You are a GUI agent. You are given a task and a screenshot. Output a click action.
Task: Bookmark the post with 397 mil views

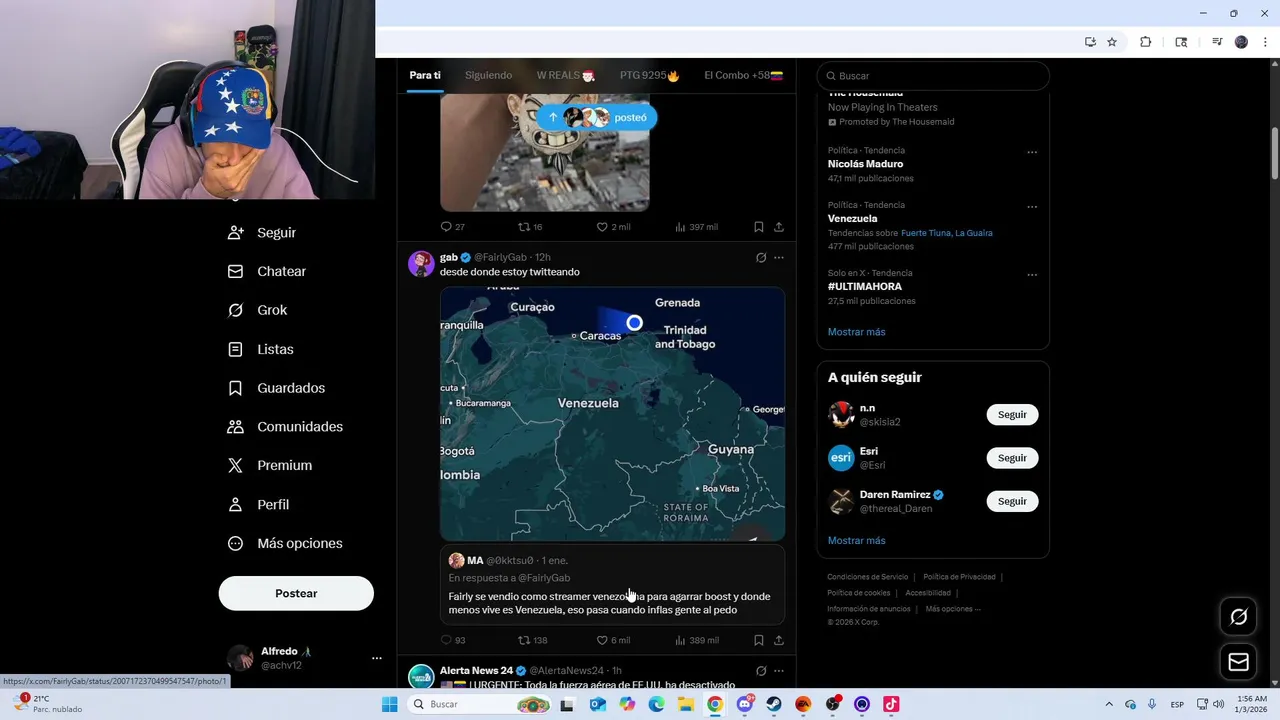759,227
